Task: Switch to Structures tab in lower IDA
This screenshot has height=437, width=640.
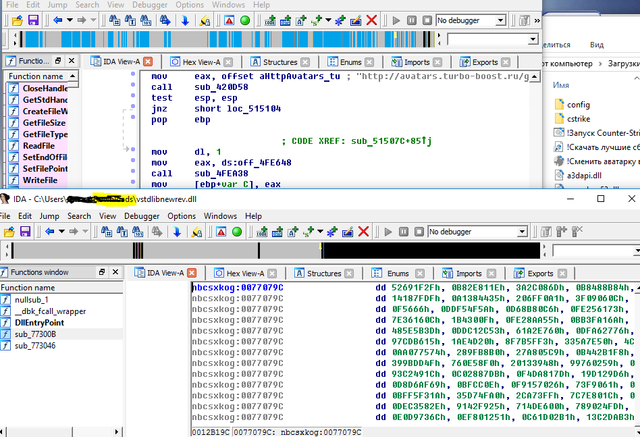Action: click(x=324, y=273)
